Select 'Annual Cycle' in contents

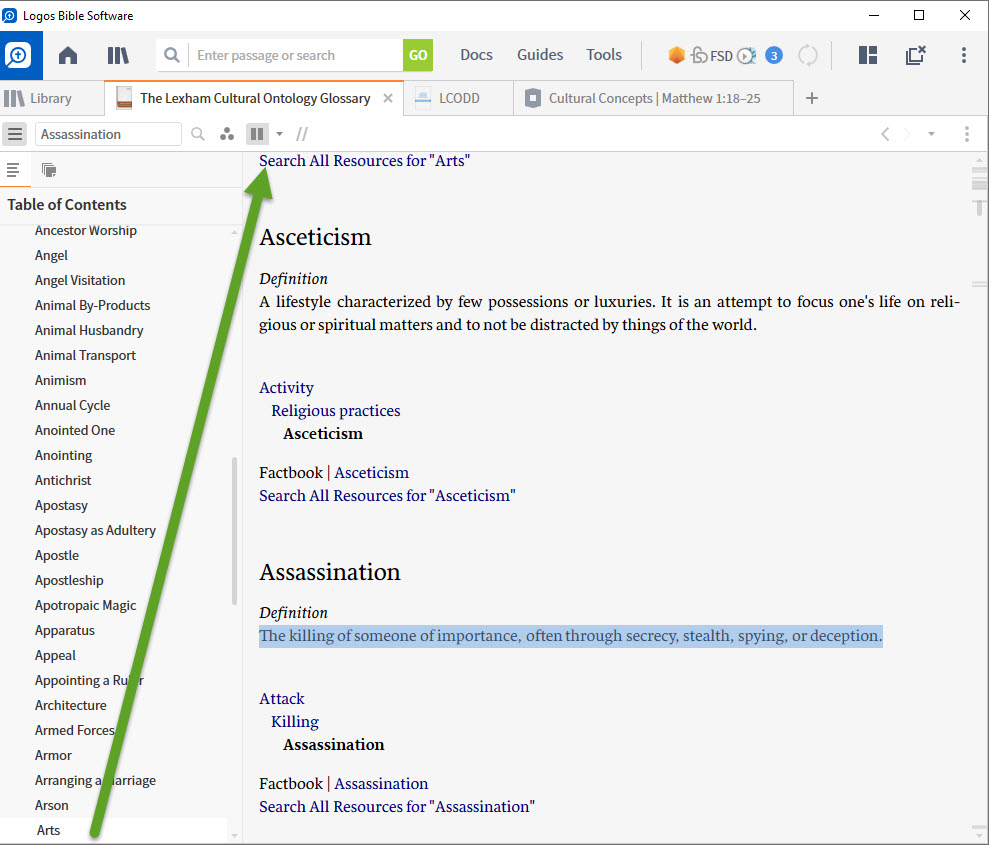click(x=73, y=405)
